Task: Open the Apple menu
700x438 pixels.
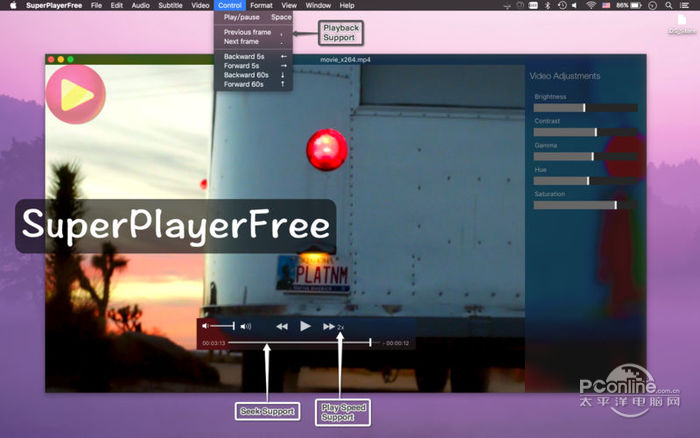Action: [13, 5]
